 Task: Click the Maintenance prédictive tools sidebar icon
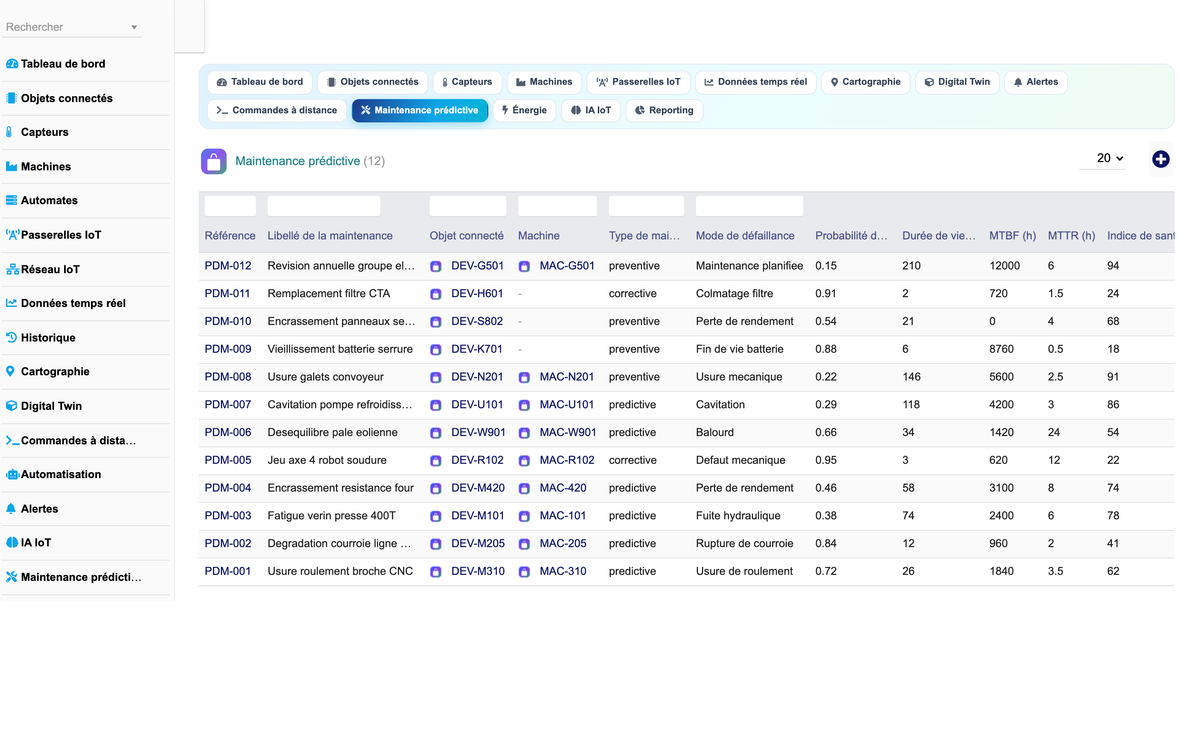(x=12, y=577)
